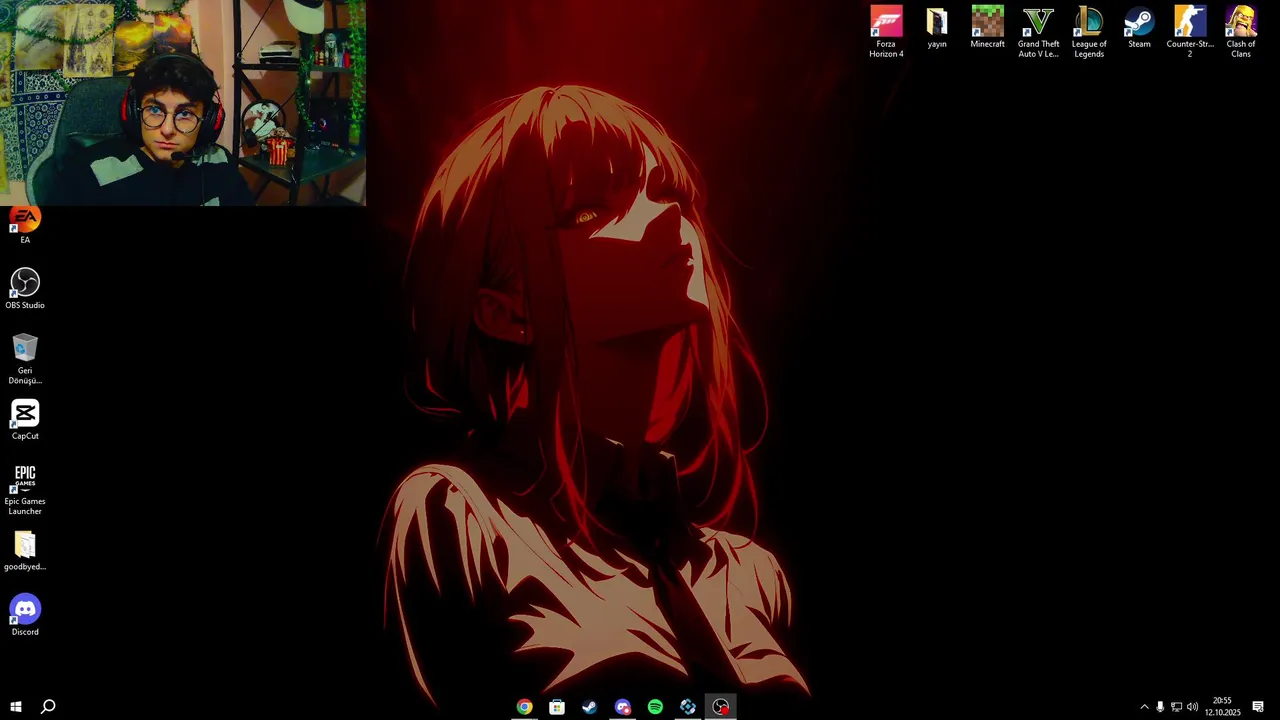Viewport: 1280px width, 720px height.
Task: Select the Geri Dönüşüm recycle bin icon
Action: [25, 358]
